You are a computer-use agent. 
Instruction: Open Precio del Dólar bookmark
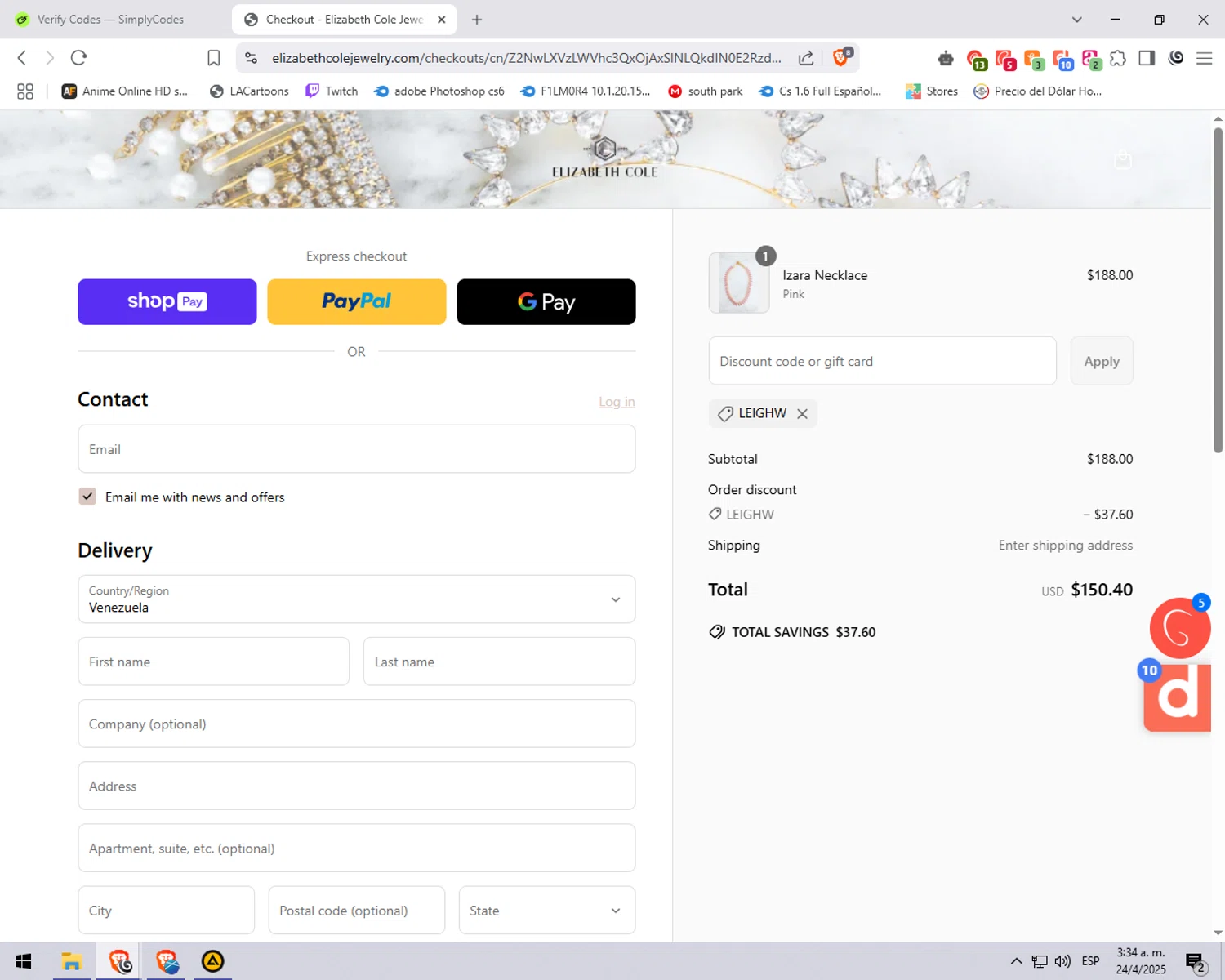[x=1038, y=91]
